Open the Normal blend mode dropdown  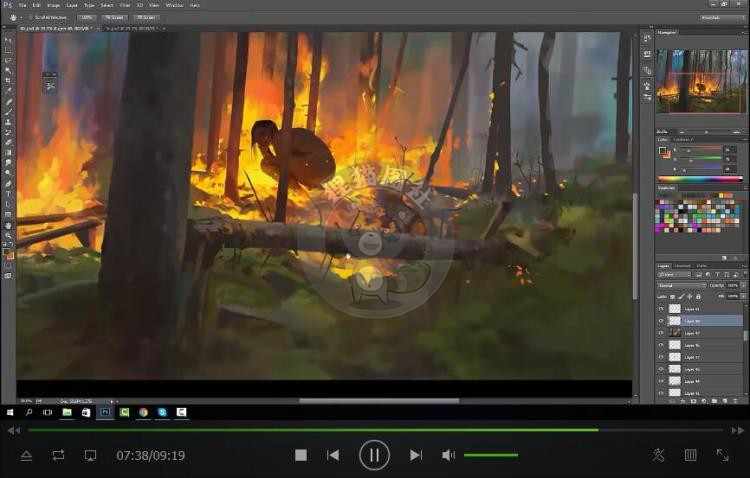click(682, 286)
